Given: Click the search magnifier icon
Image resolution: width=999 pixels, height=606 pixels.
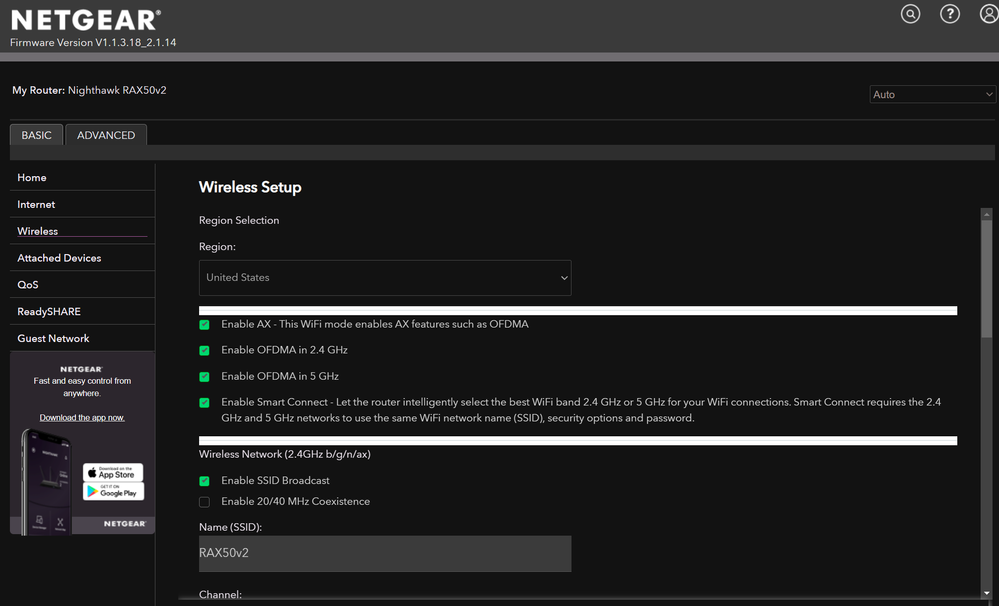Looking at the screenshot, I should 910,14.
